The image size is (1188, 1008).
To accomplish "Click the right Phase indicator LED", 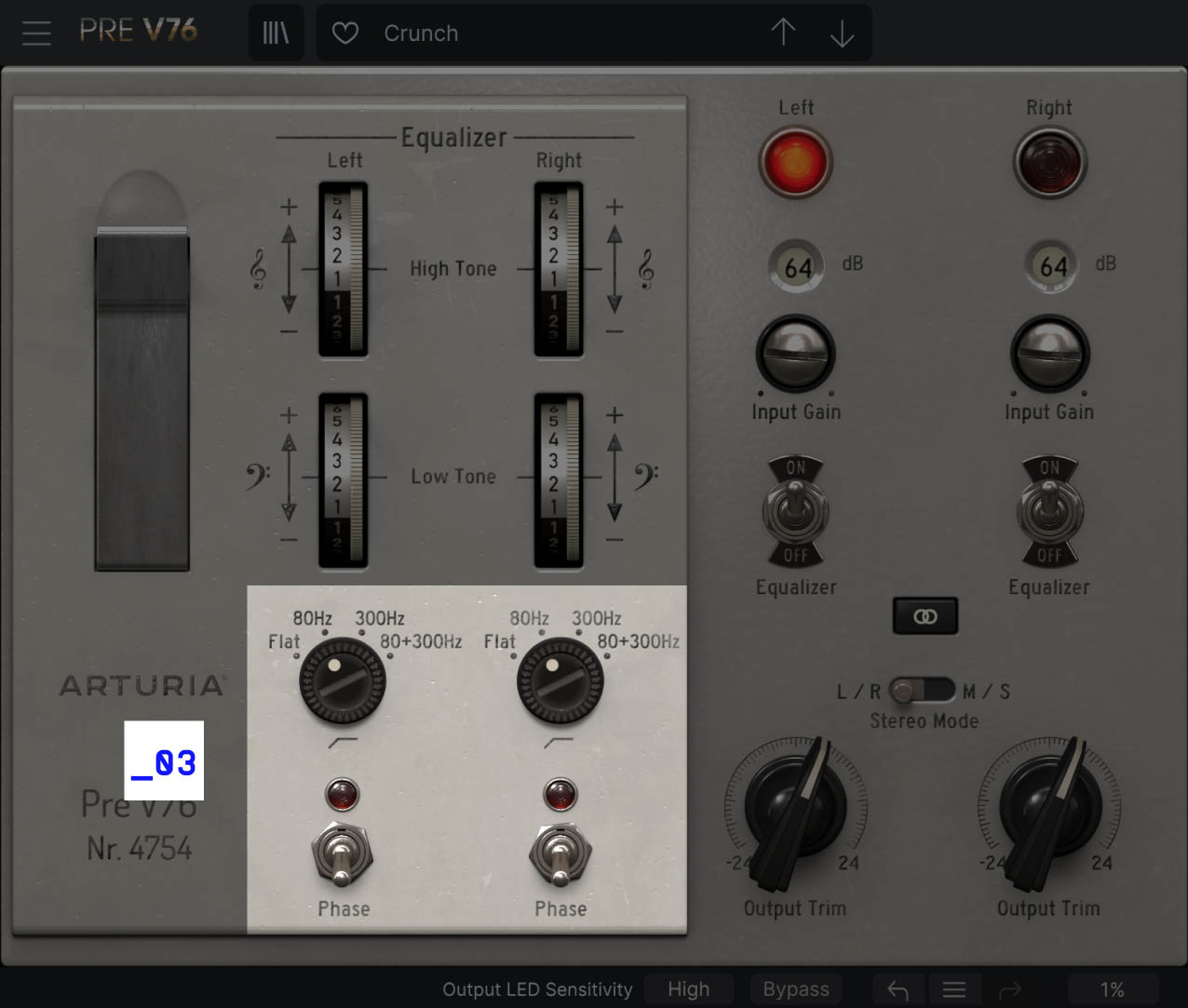I will (560, 795).
